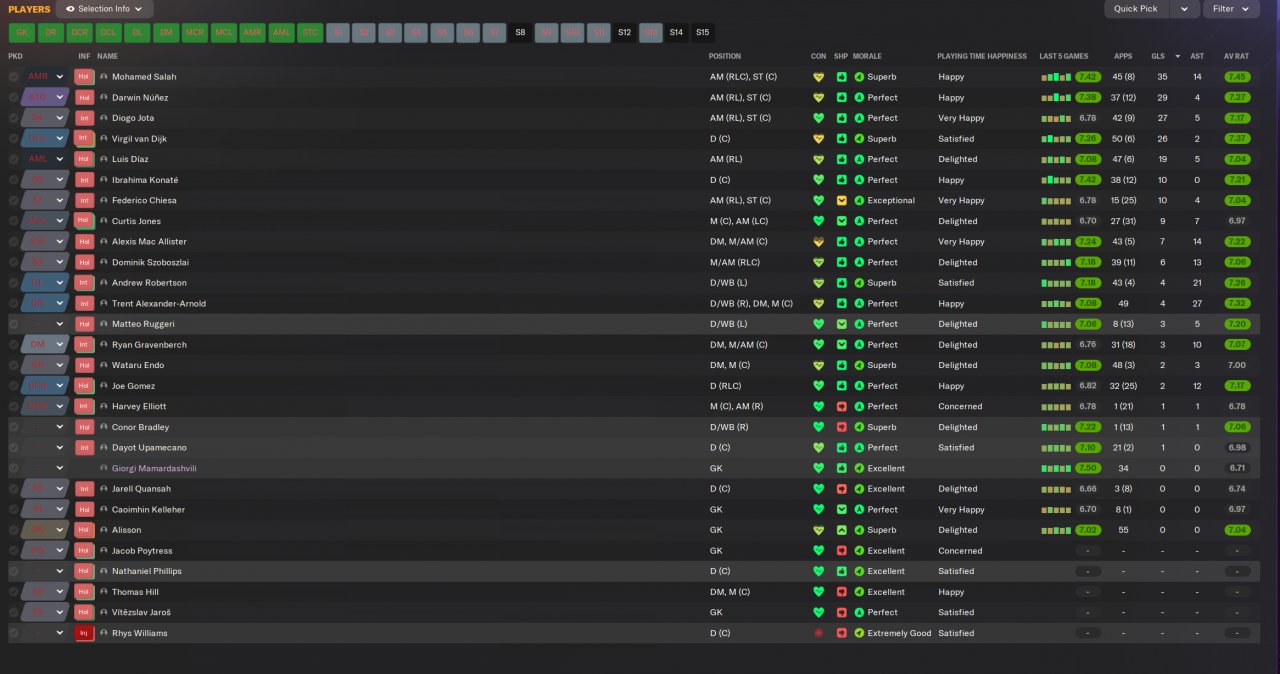
Task: Select the S15 substitute slot
Action: pyautogui.click(x=703, y=33)
